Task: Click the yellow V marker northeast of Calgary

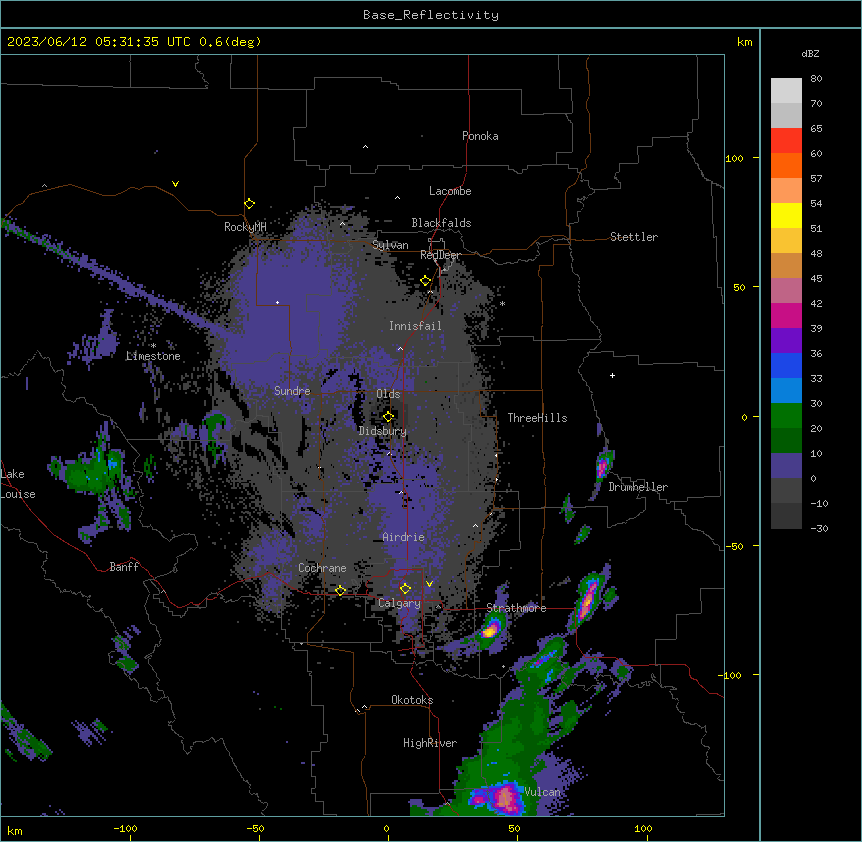Action: click(429, 584)
